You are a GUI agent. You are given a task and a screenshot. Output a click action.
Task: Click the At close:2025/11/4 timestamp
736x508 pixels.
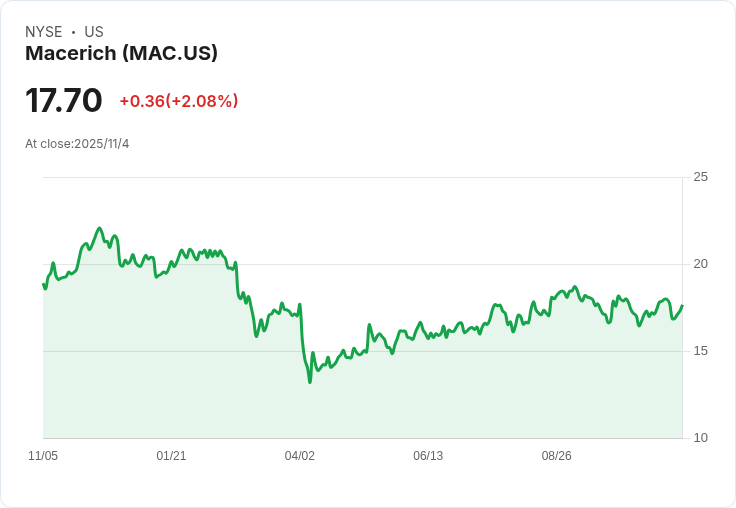coord(77,144)
